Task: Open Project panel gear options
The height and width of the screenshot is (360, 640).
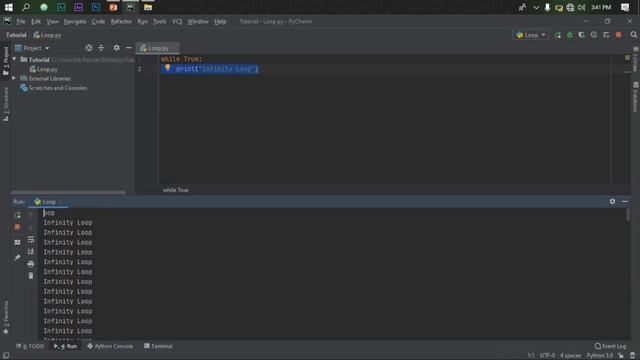Action: (x=116, y=48)
